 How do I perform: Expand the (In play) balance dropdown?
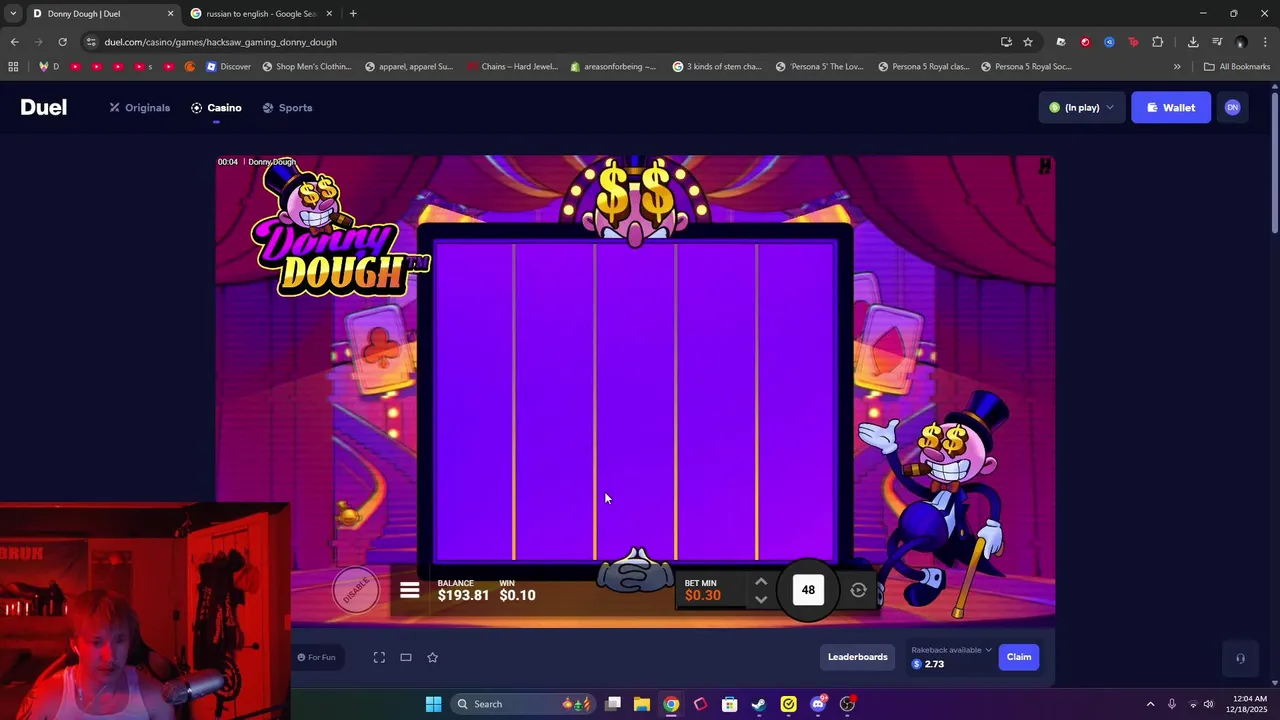point(1081,108)
